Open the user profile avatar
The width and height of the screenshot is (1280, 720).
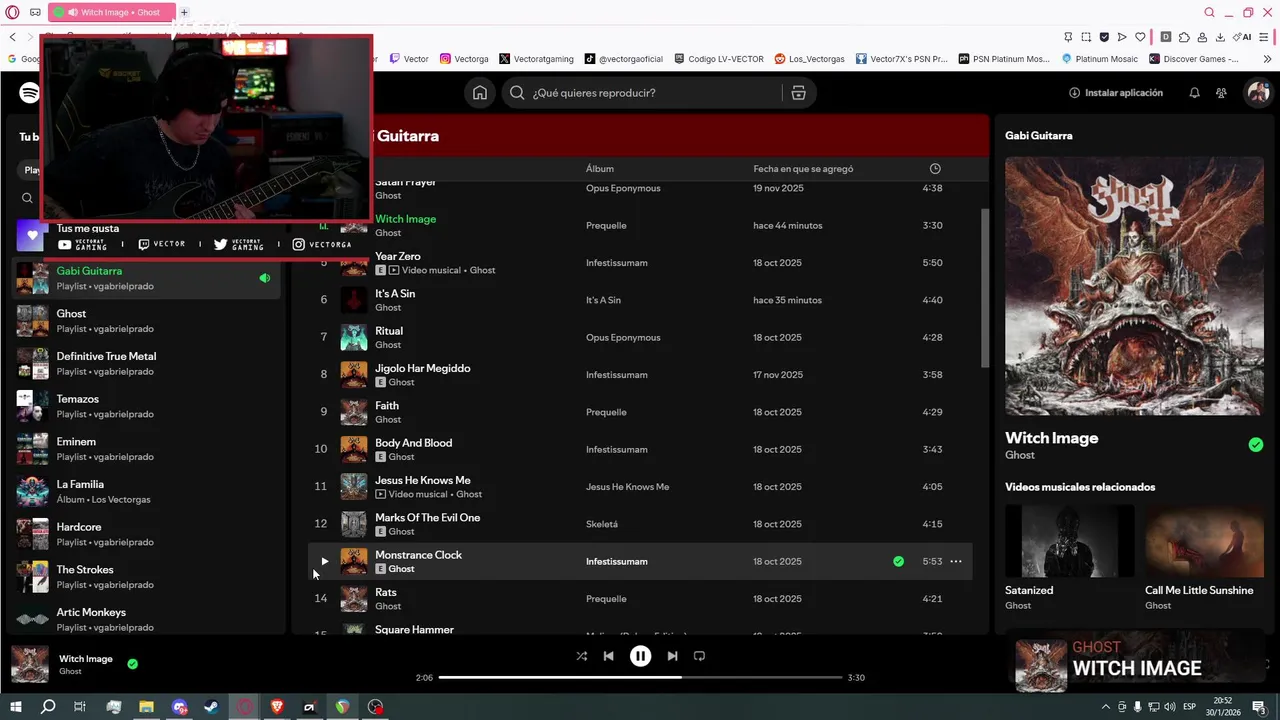(x=1257, y=93)
